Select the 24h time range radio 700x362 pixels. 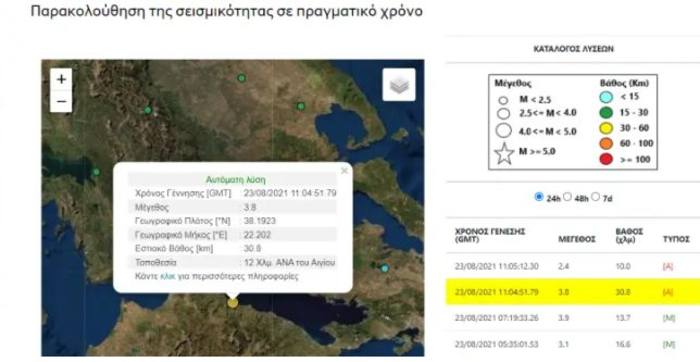pos(539,197)
